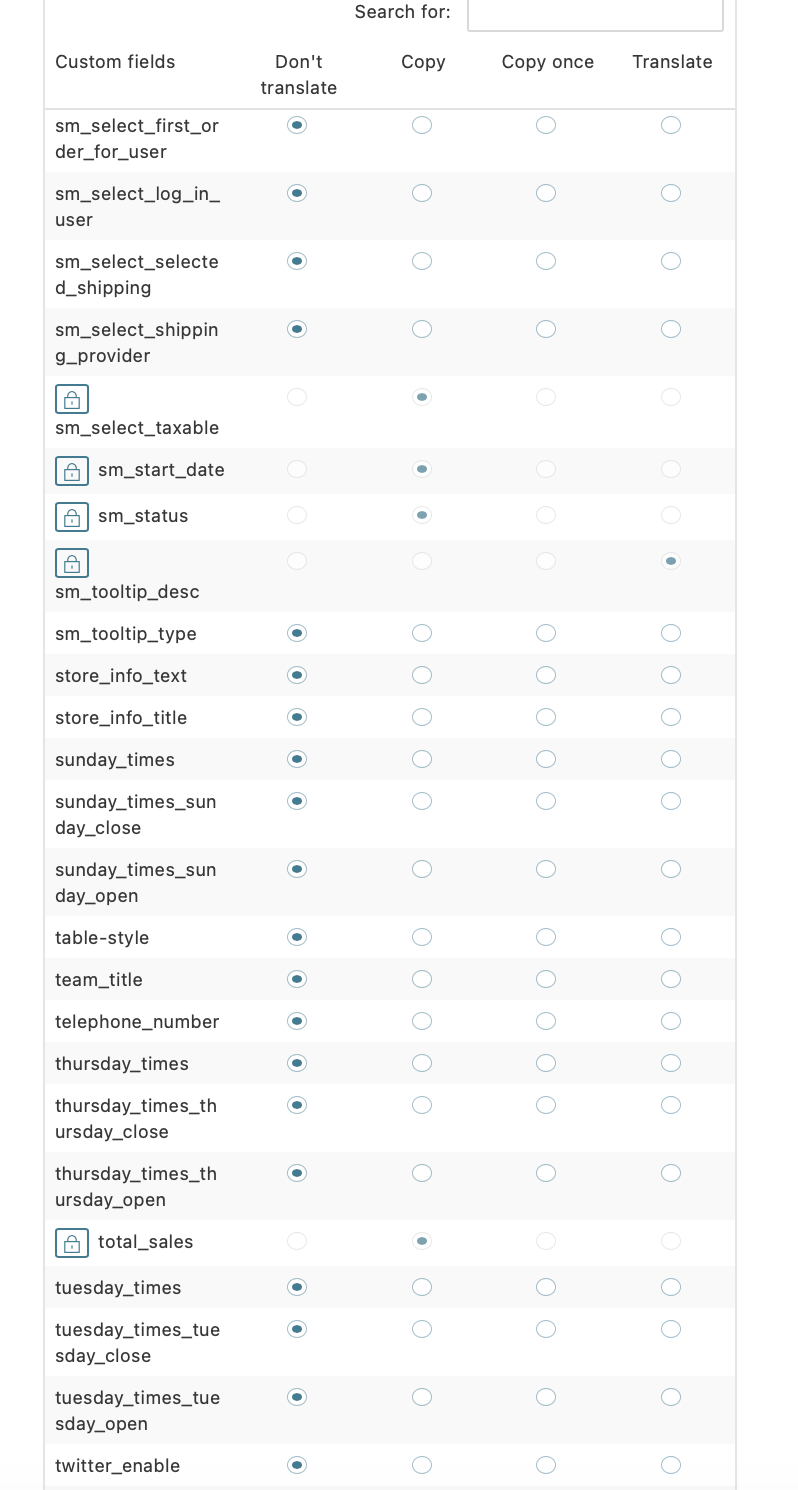Set store_info_title to Copy
The width and height of the screenshot is (798, 1490).
click(422, 717)
